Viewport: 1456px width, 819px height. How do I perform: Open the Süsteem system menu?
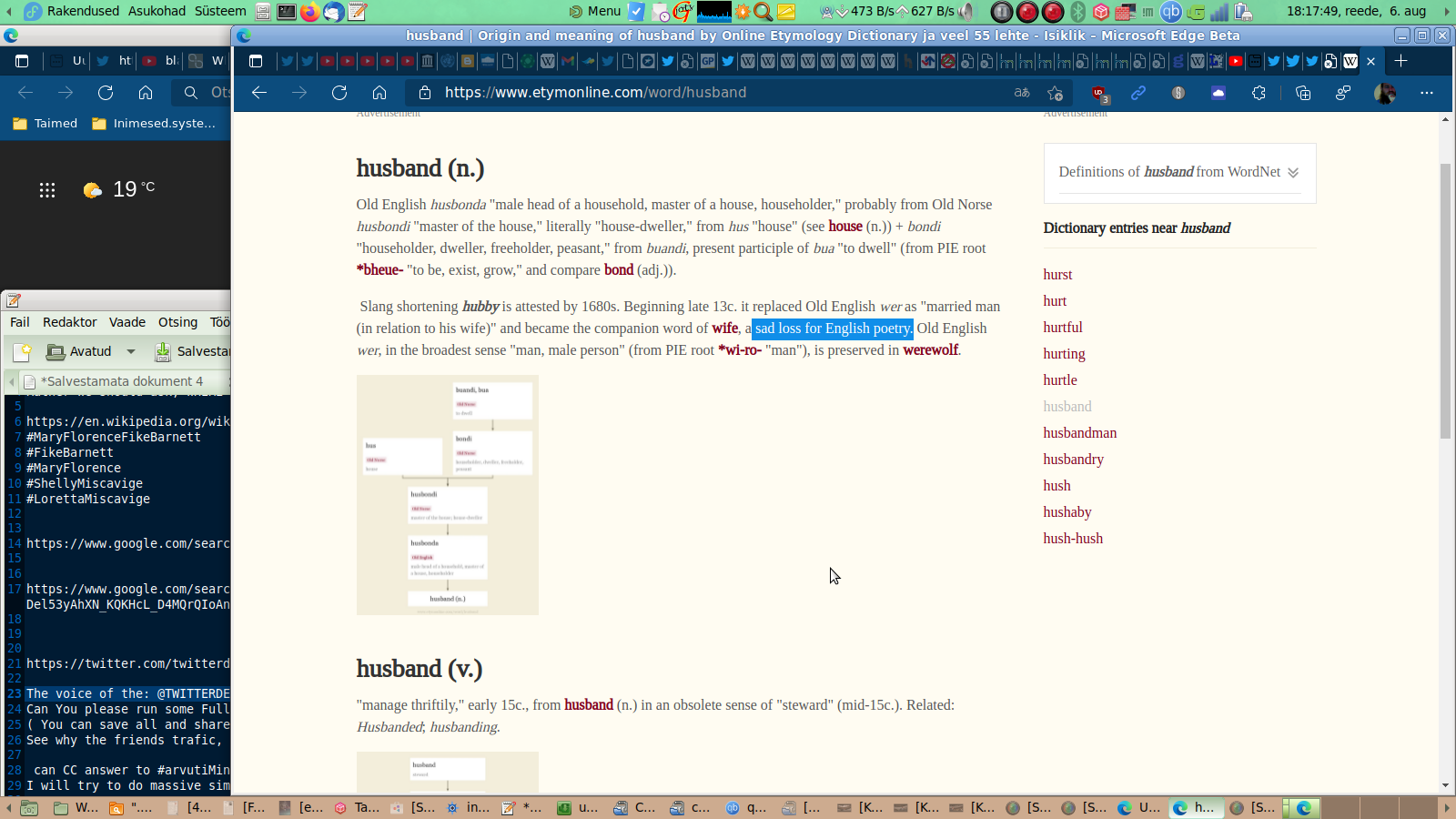[220, 11]
